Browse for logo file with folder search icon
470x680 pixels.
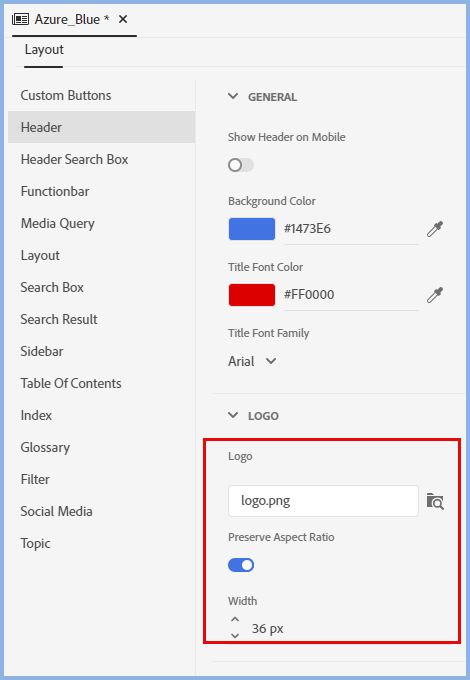(x=435, y=501)
